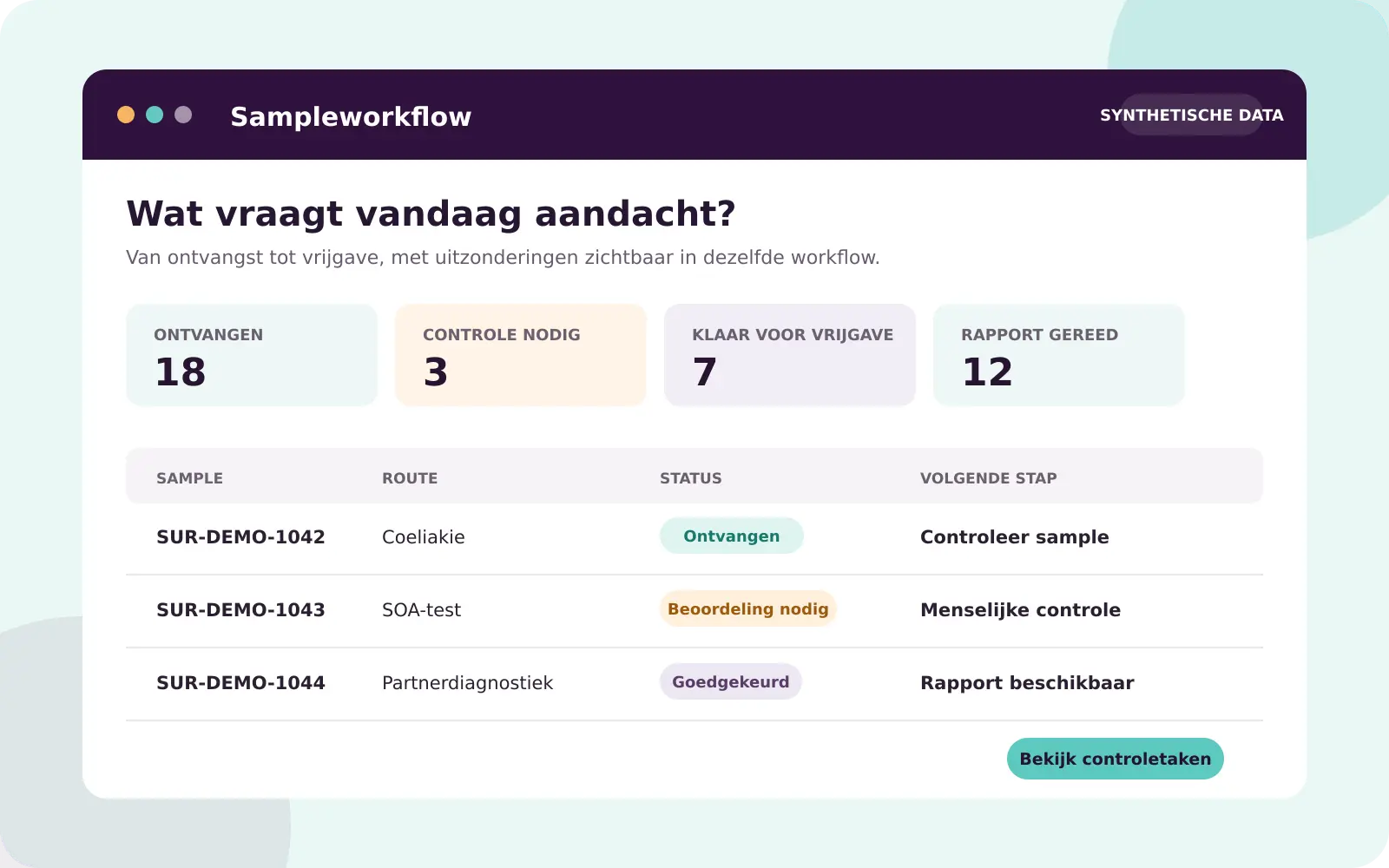
Task: Click the Ontvangen status badge
Action: (732, 536)
